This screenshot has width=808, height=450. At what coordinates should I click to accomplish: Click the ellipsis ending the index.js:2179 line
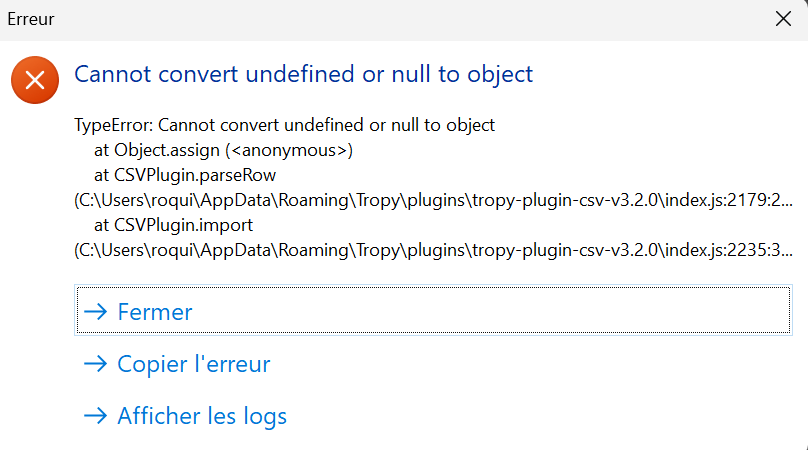(x=785, y=202)
